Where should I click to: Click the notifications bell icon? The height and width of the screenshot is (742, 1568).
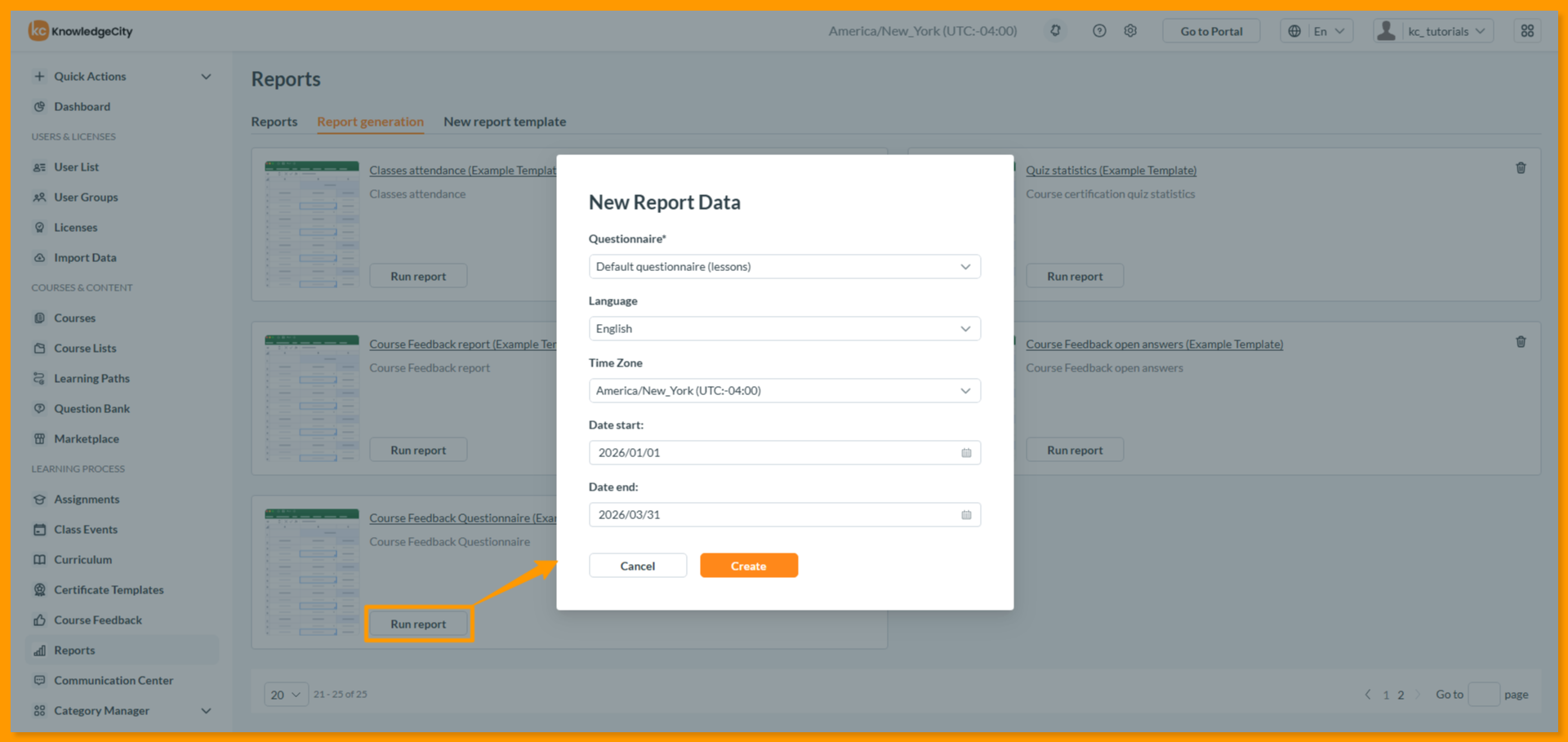coord(1055,31)
